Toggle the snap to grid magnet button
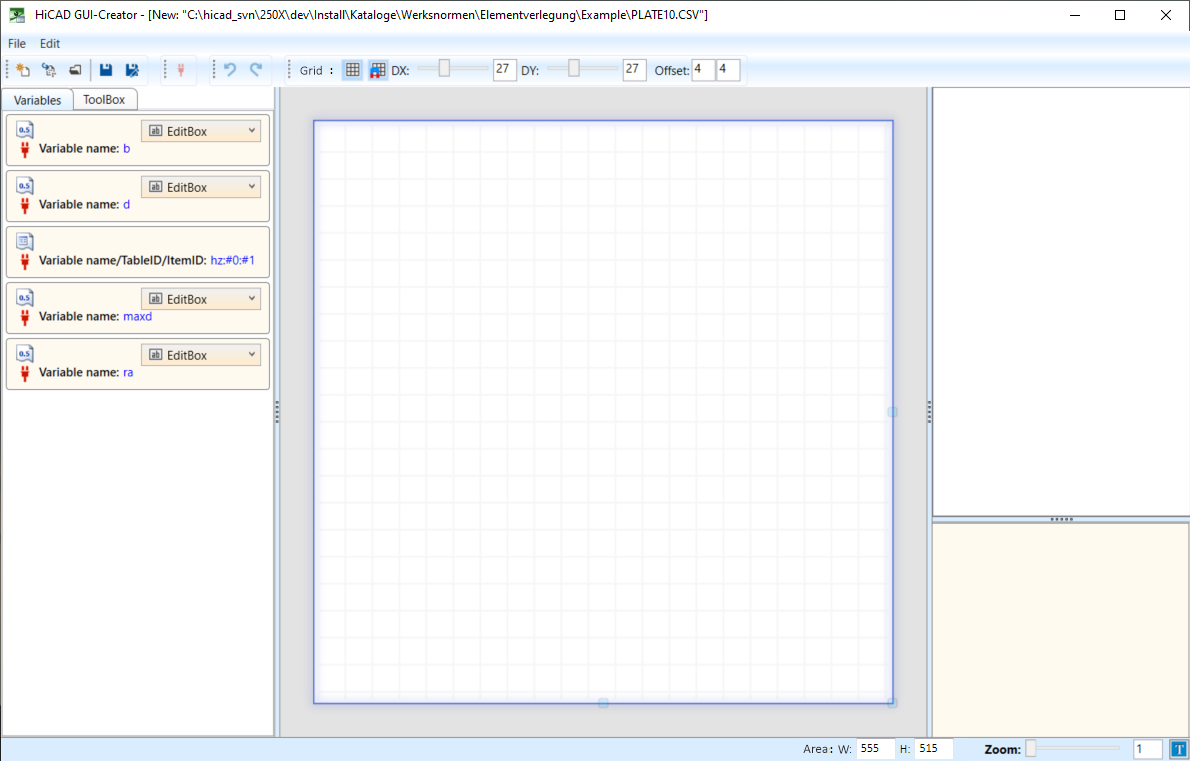The image size is (1190, 761). (378, 70)
